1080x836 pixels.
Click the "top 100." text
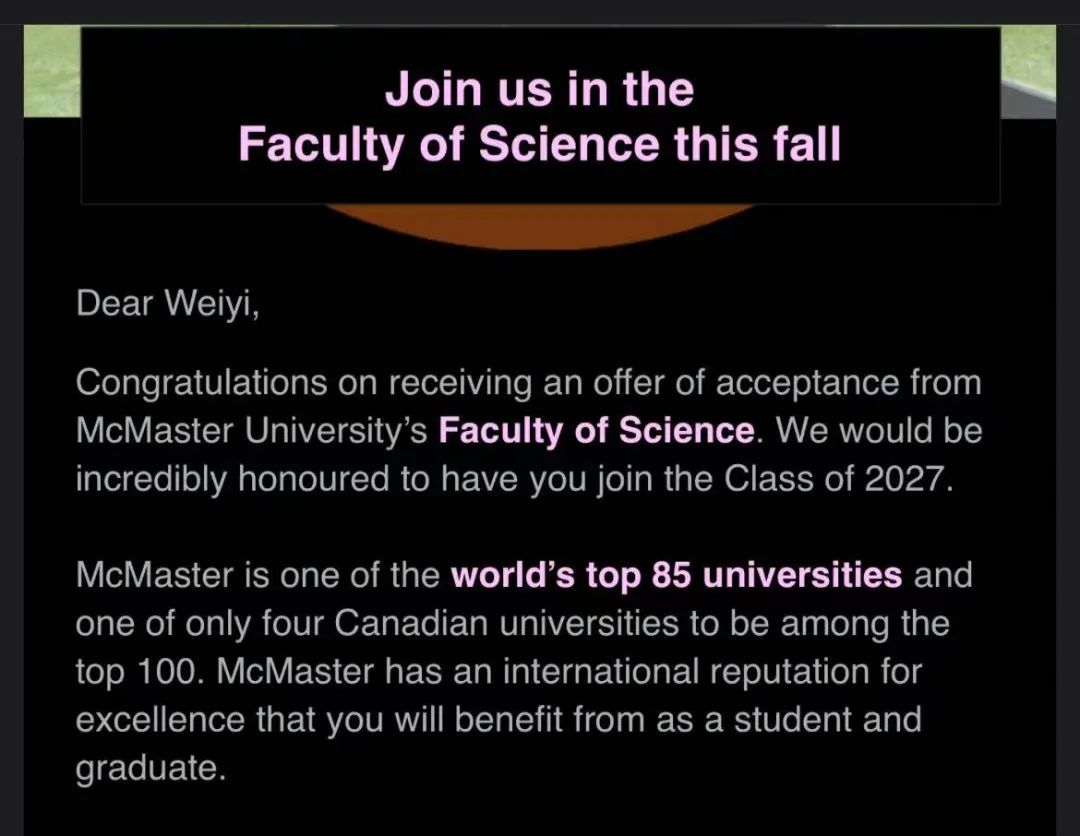pyautogui.click(x=140, y=672)
